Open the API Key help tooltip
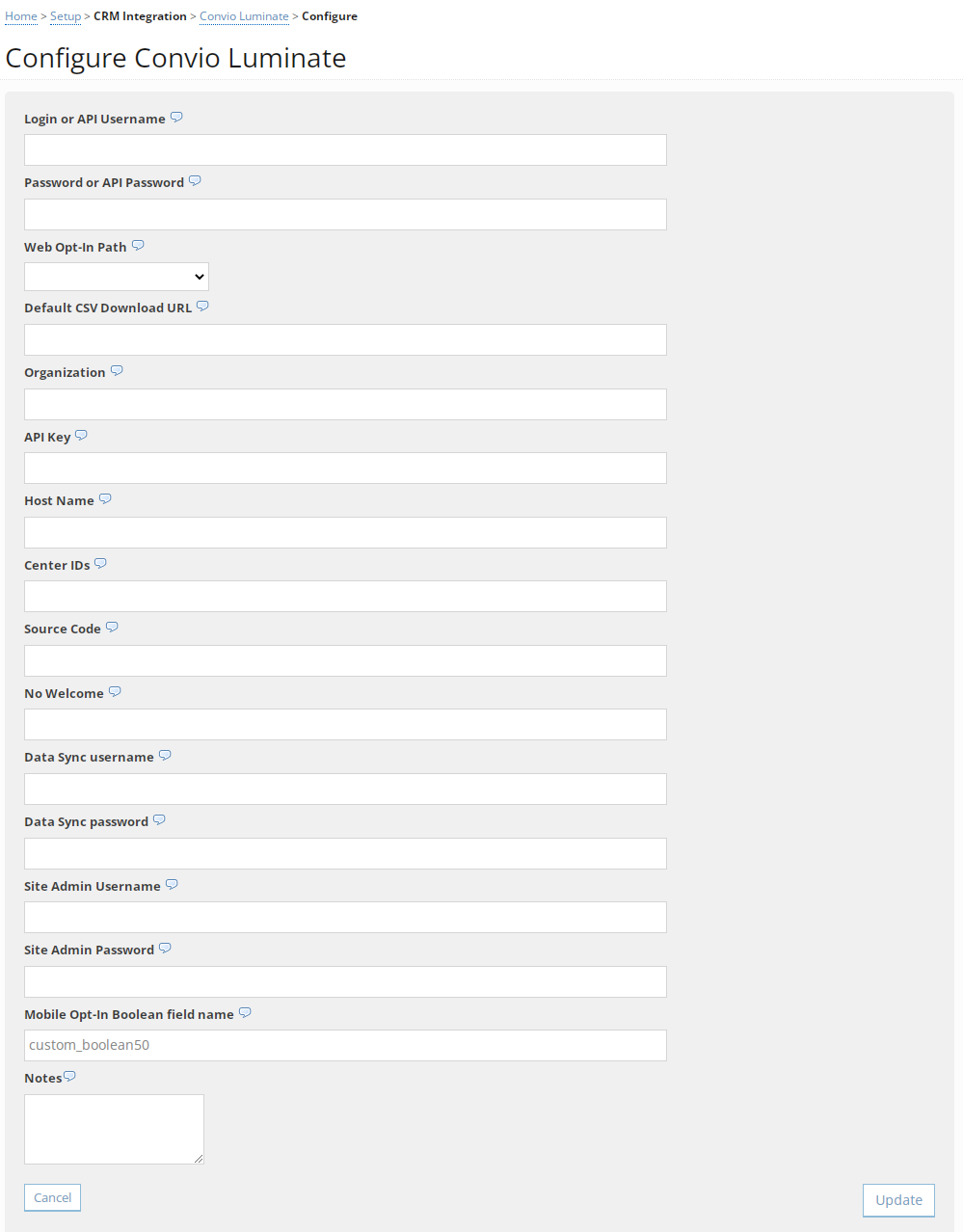This screenshot has width=963, height=1232. [x=81, y=434]
